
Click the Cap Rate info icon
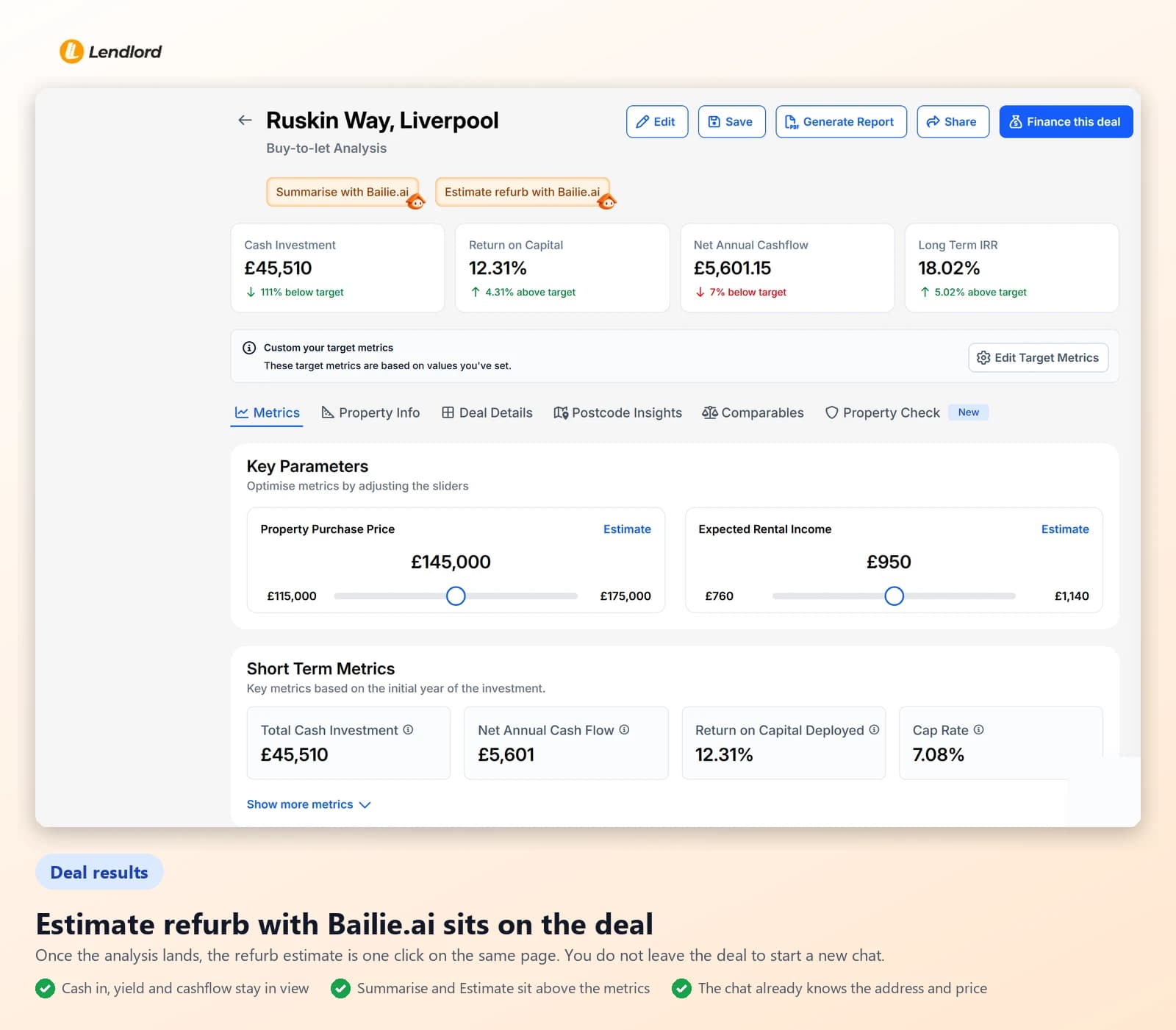[x=978, y=730]
